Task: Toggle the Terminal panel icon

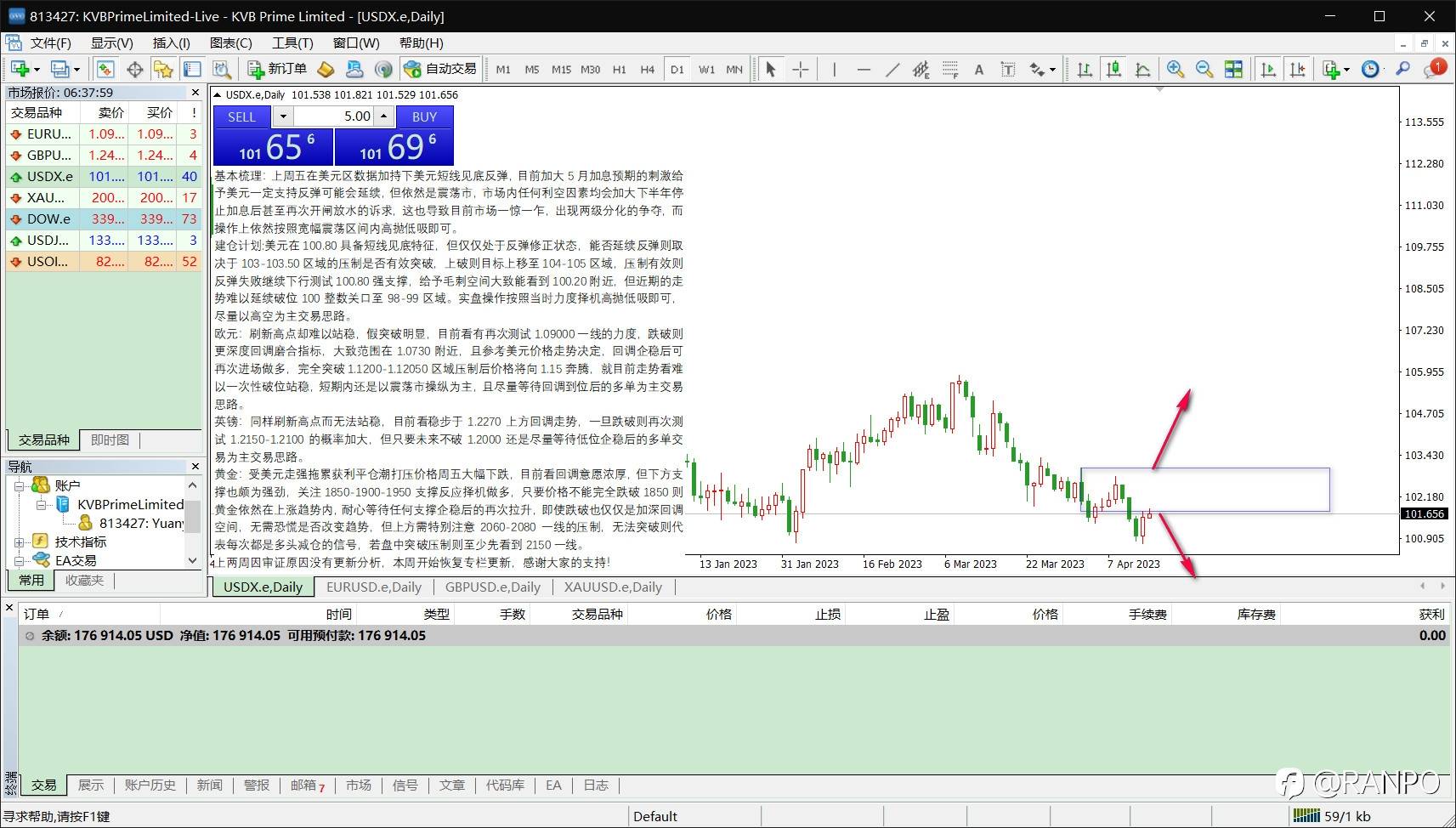Action: click(192, 69)
